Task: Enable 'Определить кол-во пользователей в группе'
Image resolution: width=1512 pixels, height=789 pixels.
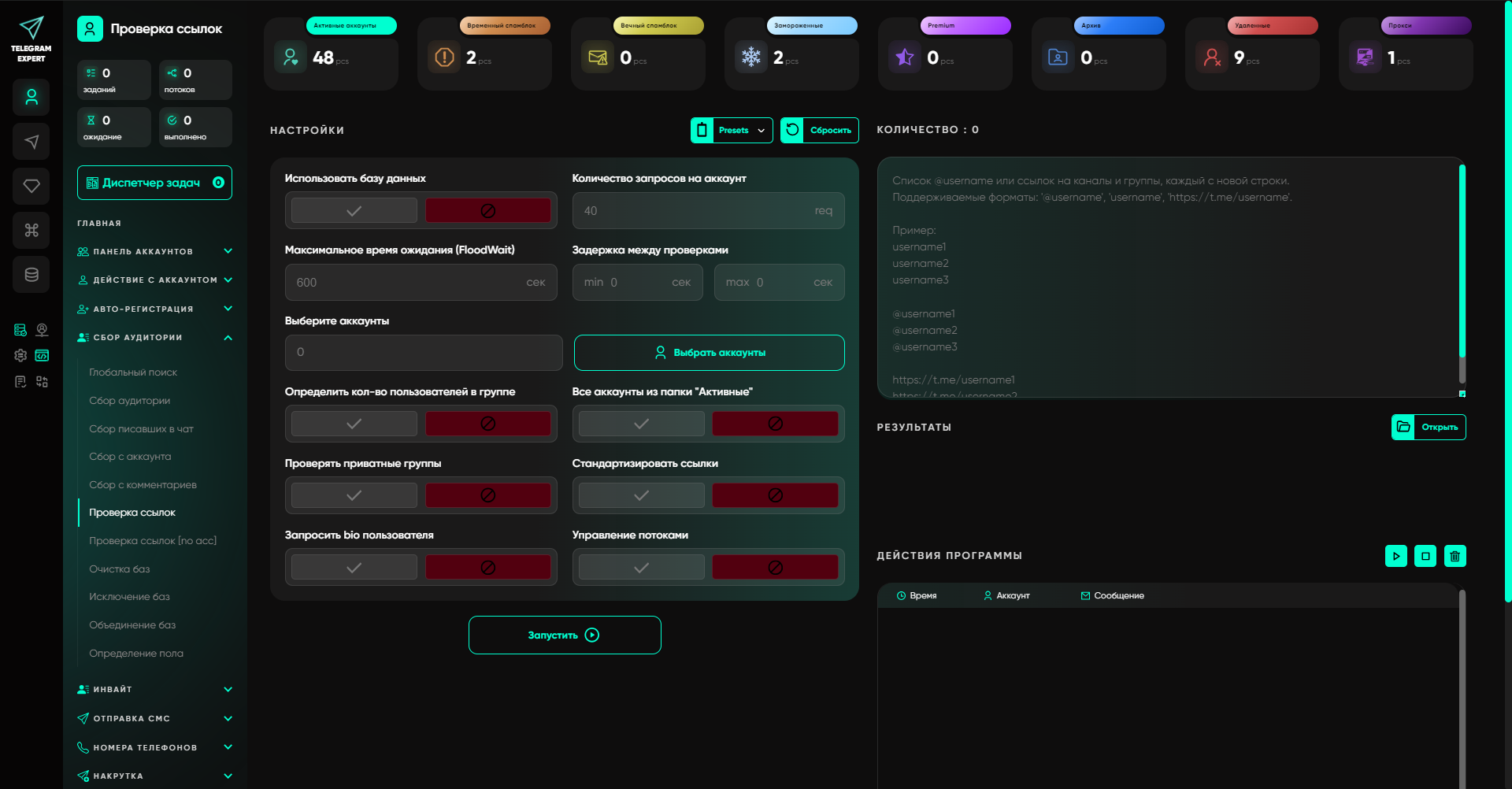Action: click(354, 424)
